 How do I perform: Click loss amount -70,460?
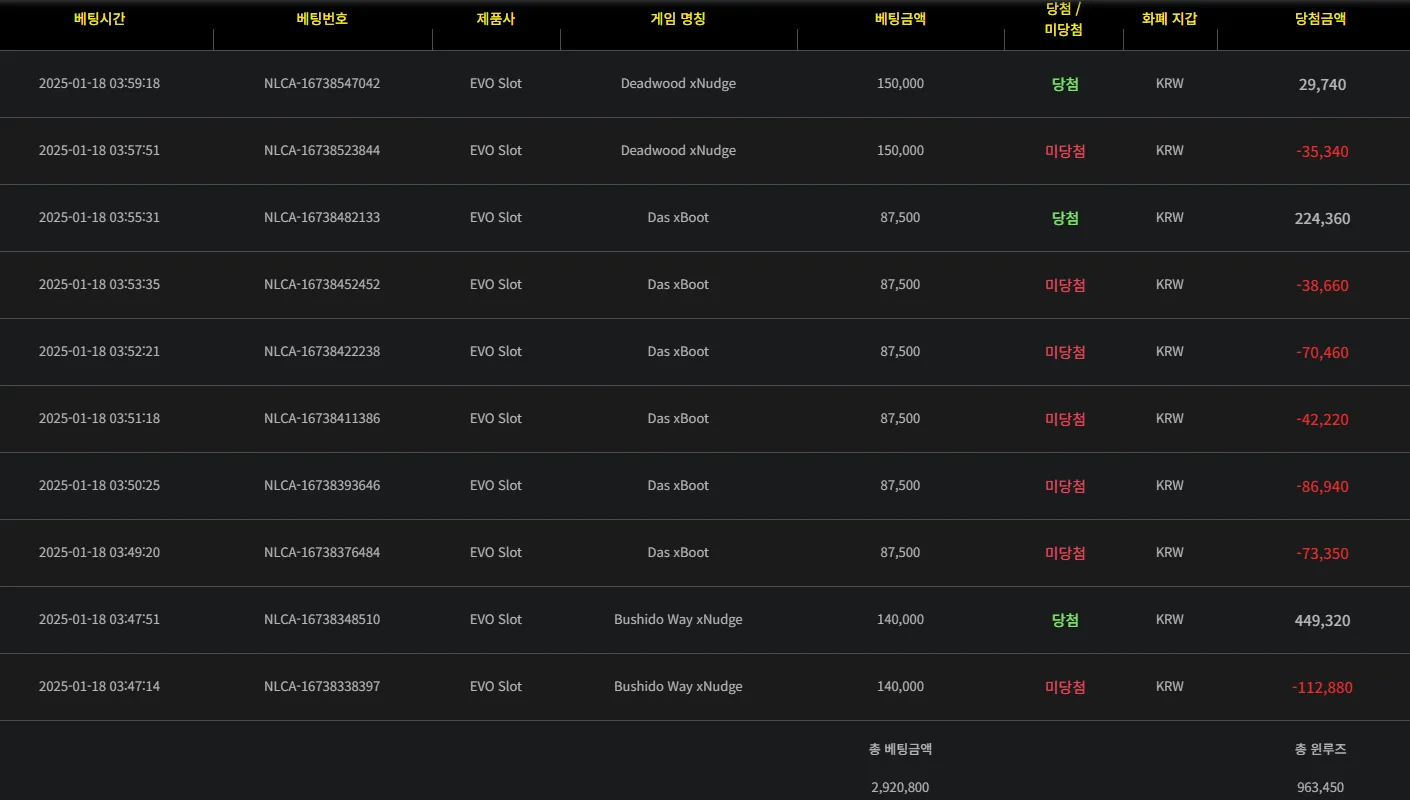[1322, 353]
